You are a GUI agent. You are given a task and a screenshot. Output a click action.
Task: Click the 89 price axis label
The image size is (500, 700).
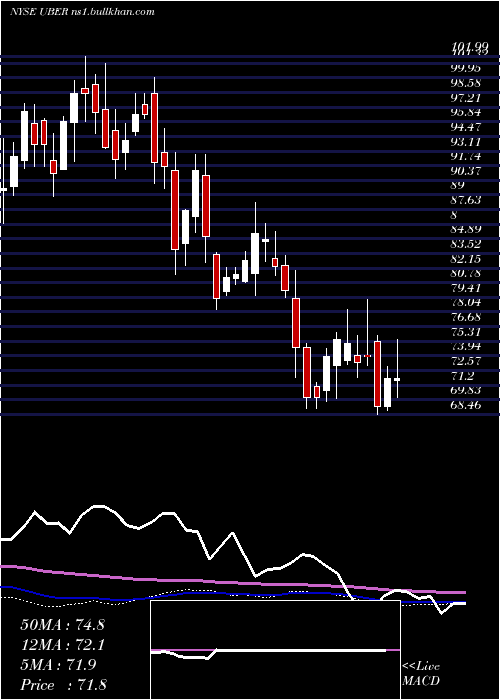point(458,185)
